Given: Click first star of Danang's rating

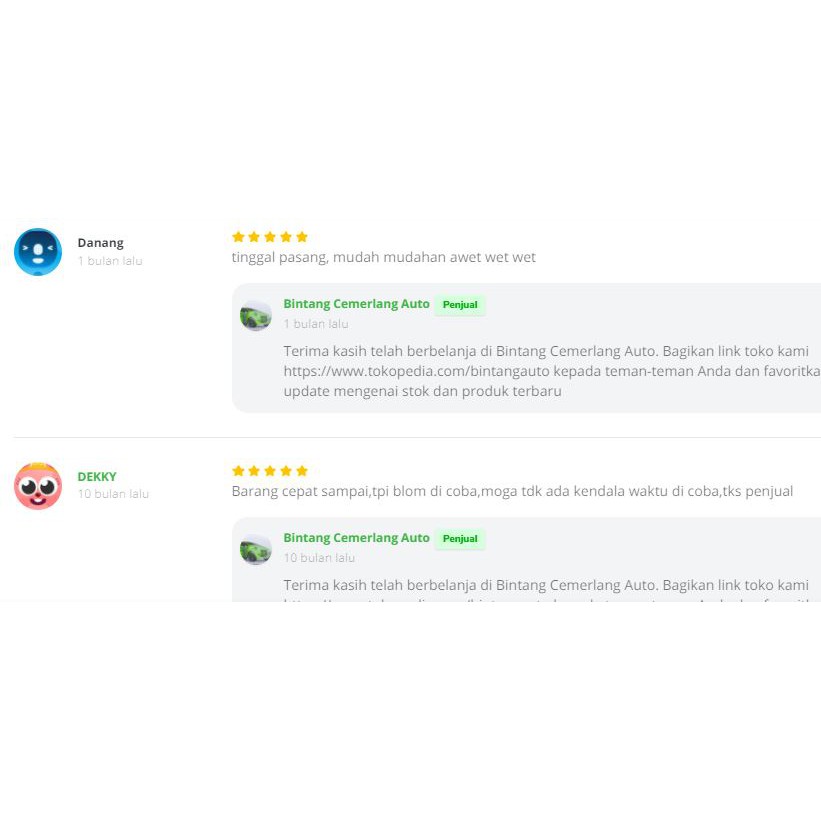Looking at the screenshot, I should (238, 237).
